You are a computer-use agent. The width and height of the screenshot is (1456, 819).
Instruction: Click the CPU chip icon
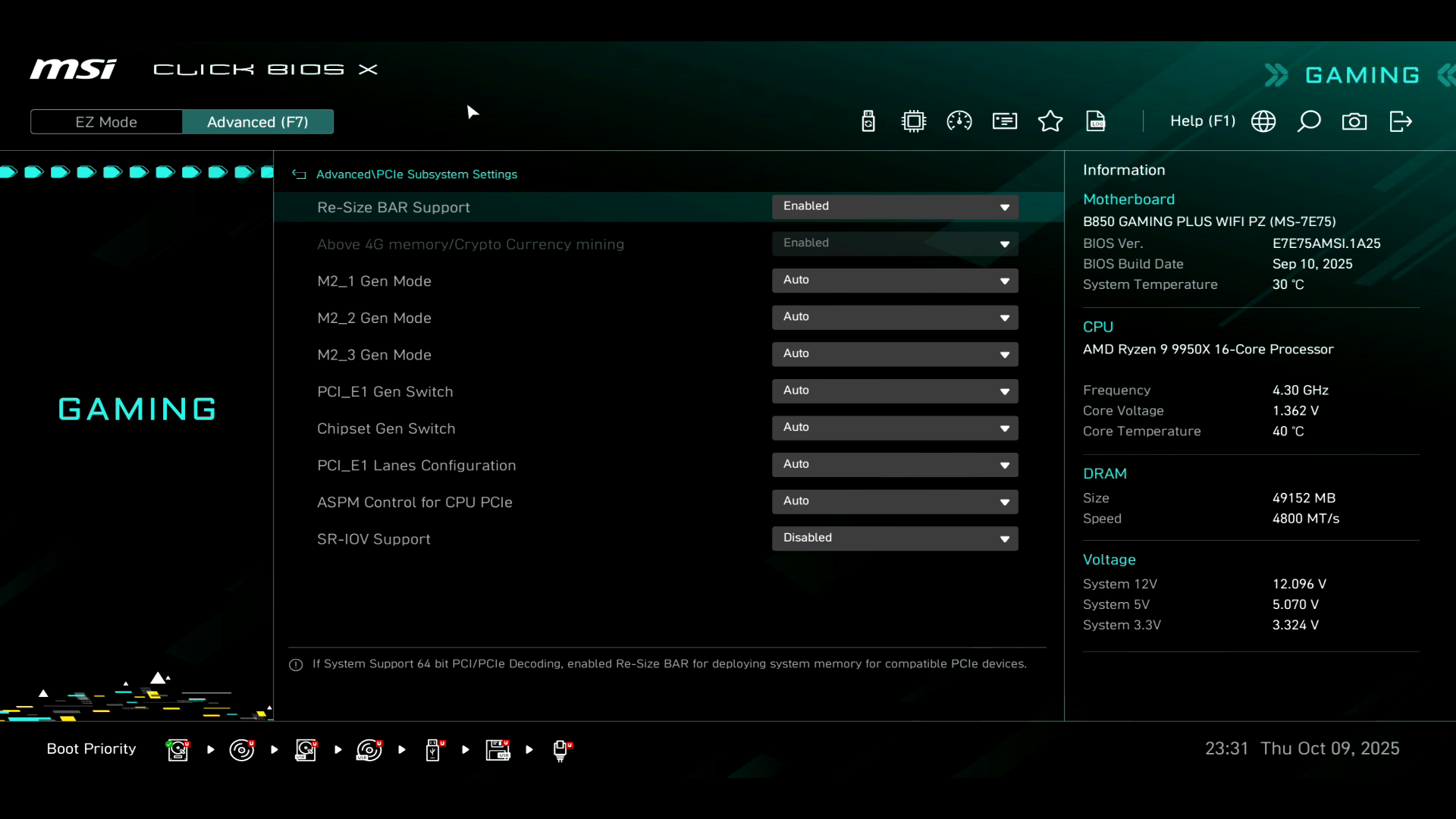click(x=914, y=121)
